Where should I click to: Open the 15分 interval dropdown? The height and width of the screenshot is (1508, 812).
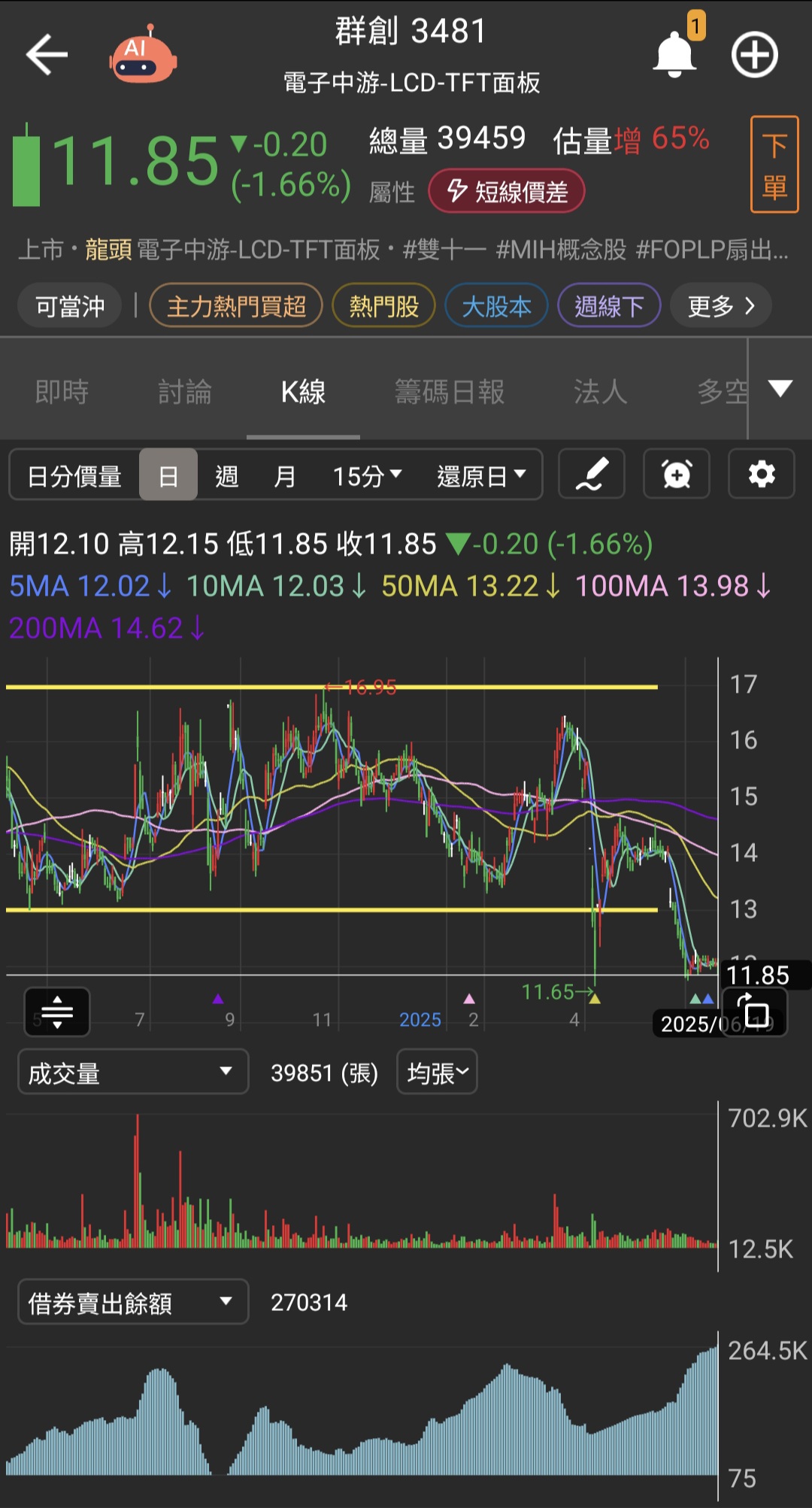367,475
